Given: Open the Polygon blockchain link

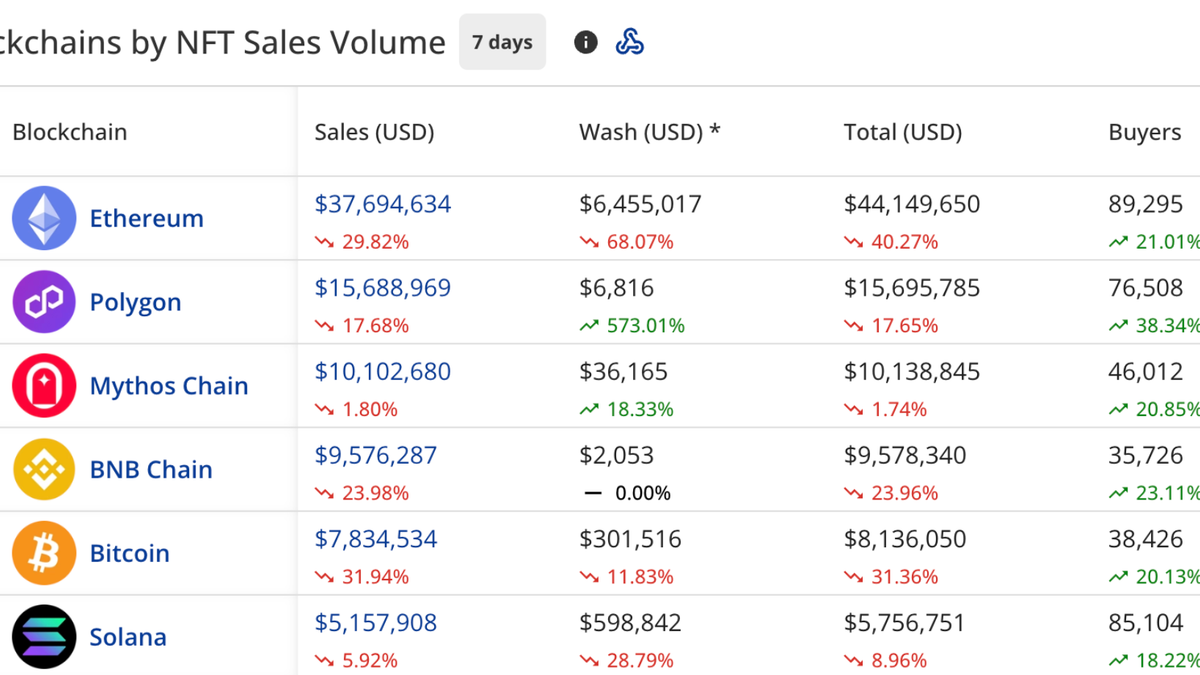Looking at the screenshot, I should pyautogui.click(x=136, y=302).
